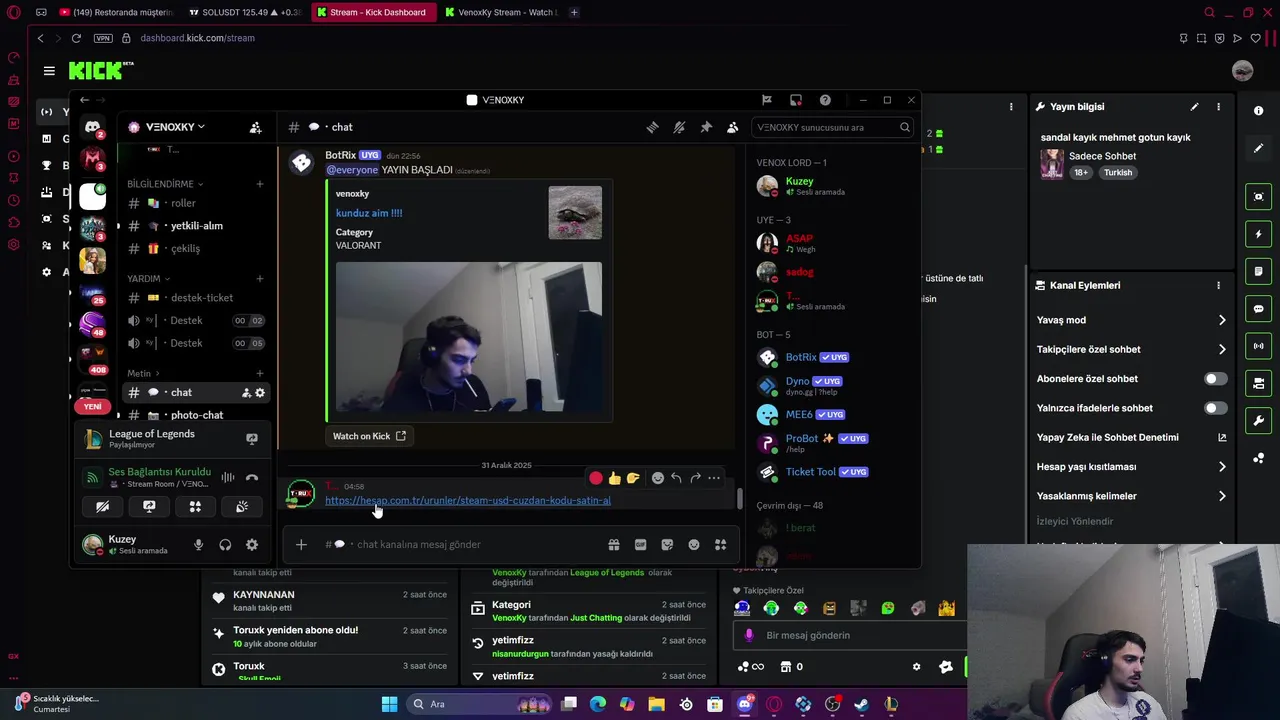This screenshot has height=720, width=1280.
Task: Deafen headphones in Discord user panel
Action: pyautogui.click(x=225, y=545)
